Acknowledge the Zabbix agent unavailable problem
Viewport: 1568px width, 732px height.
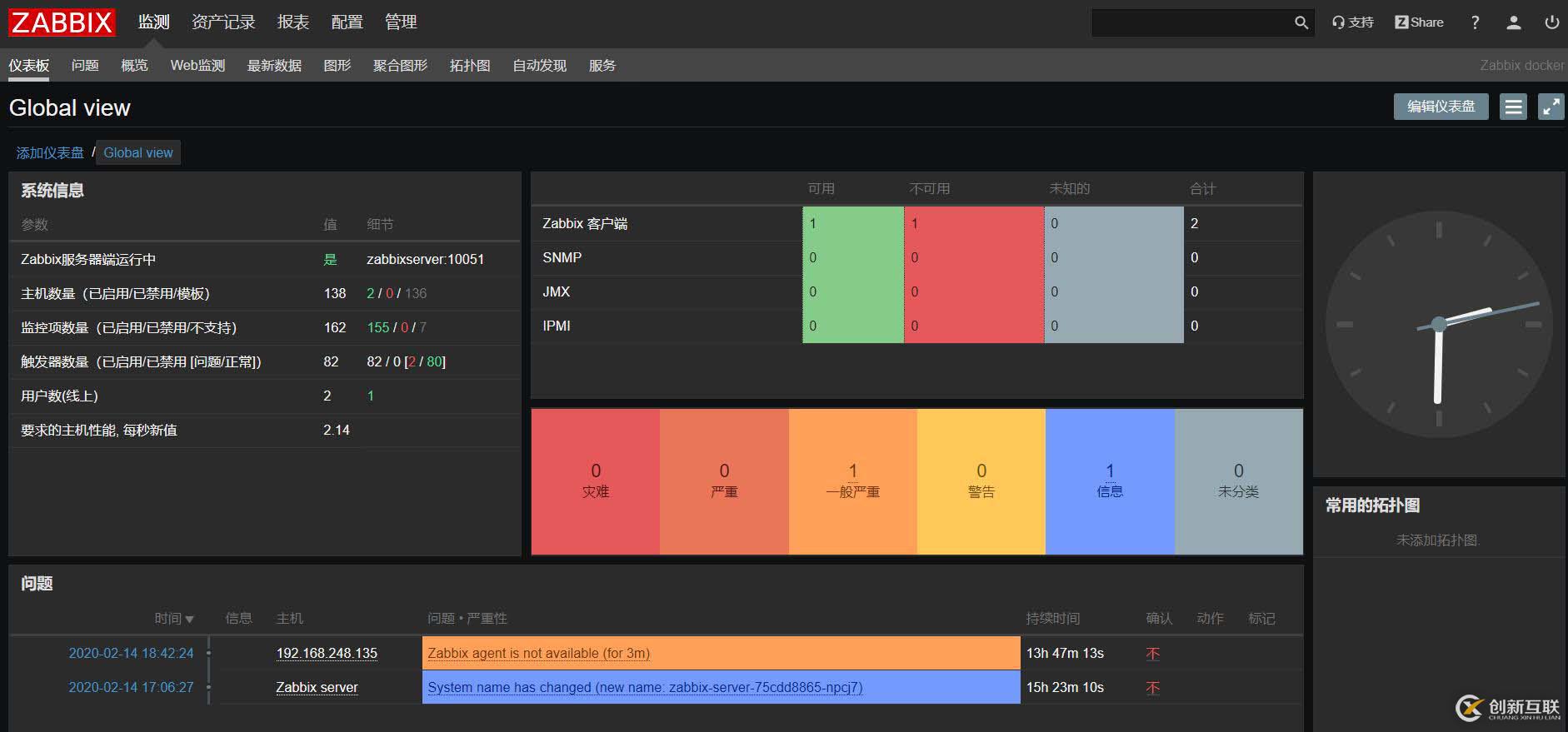click(1152, 654)
